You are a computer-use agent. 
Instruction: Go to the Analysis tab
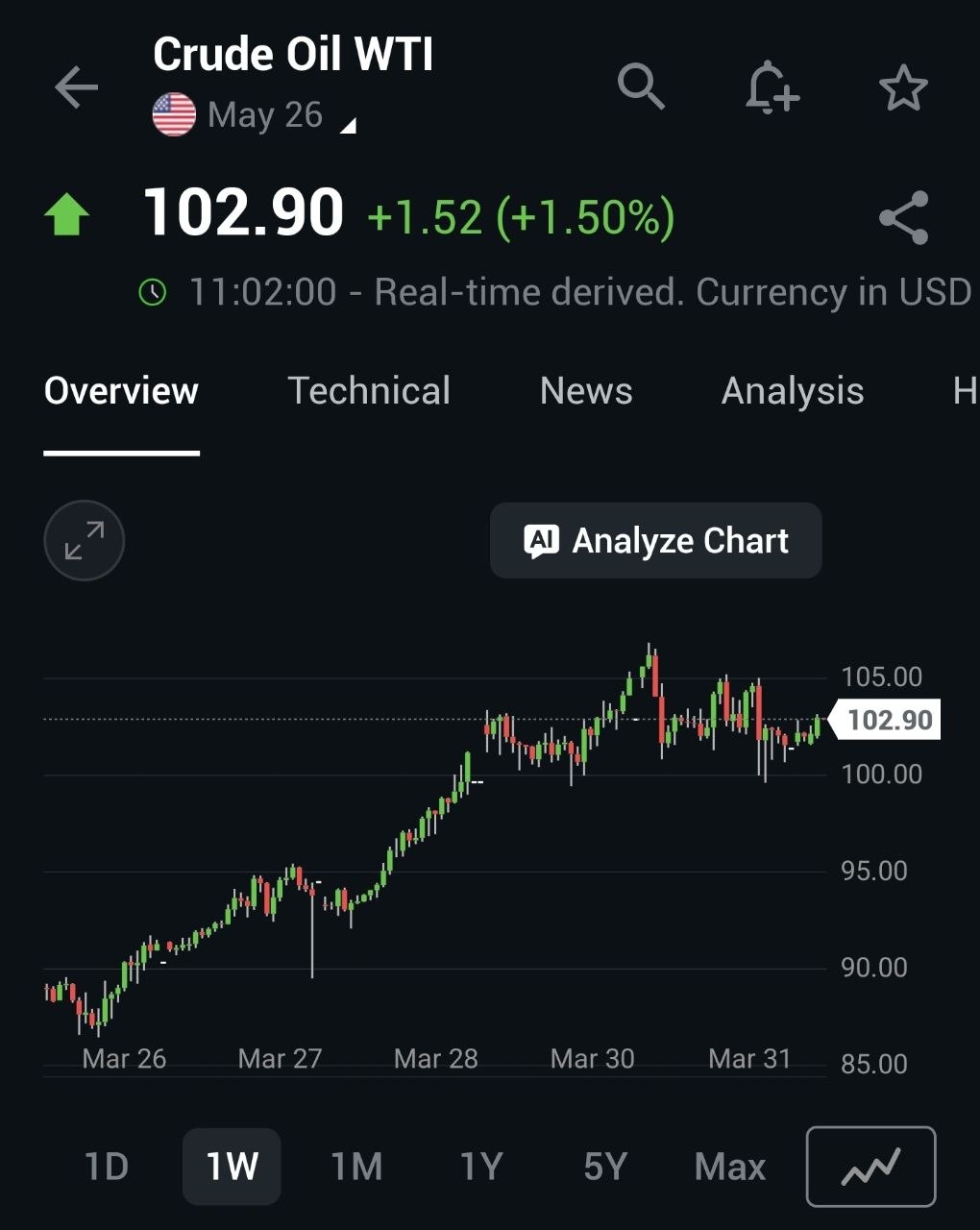click(793, 391)
